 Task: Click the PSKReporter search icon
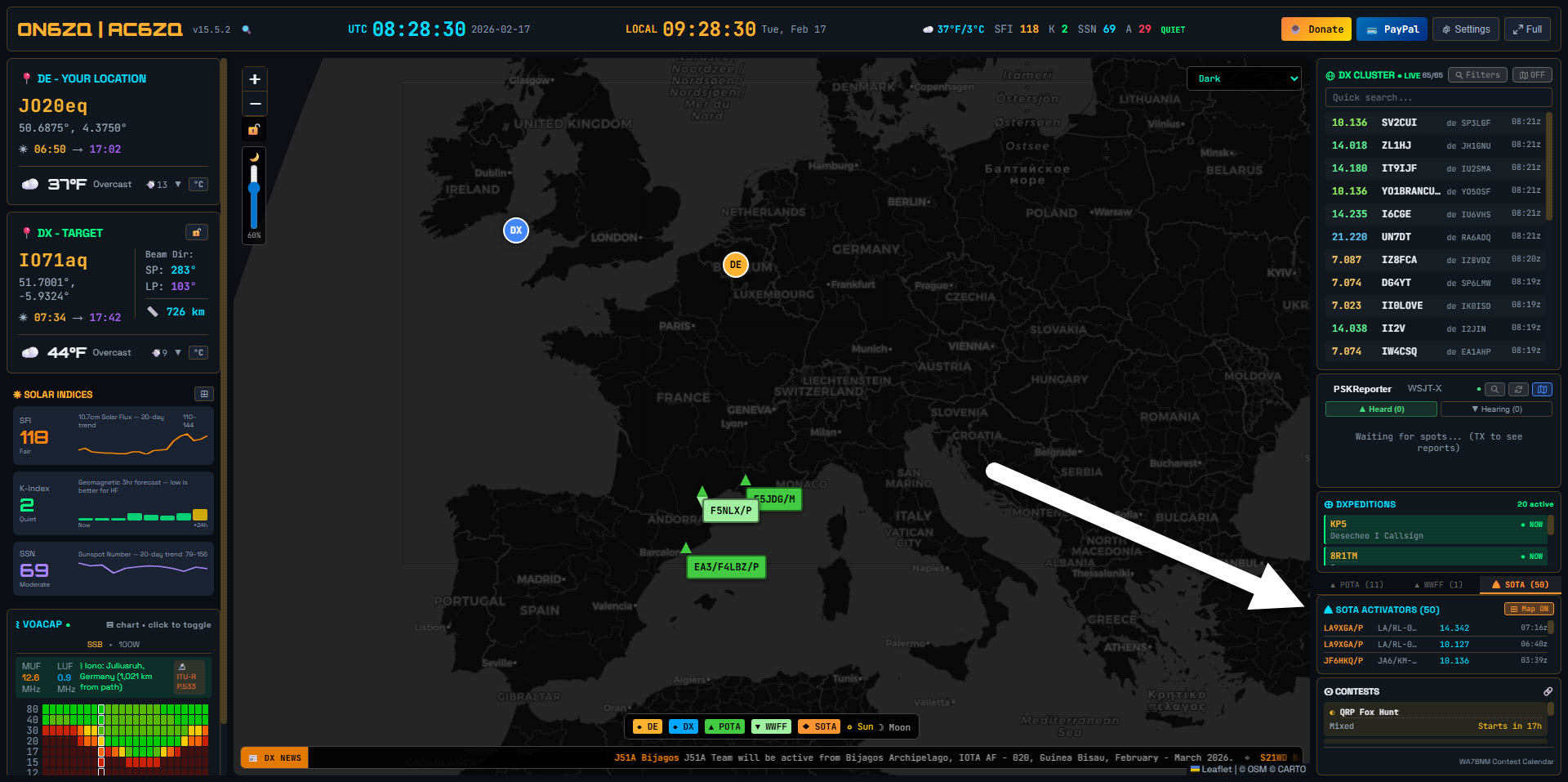[1494, 389]
